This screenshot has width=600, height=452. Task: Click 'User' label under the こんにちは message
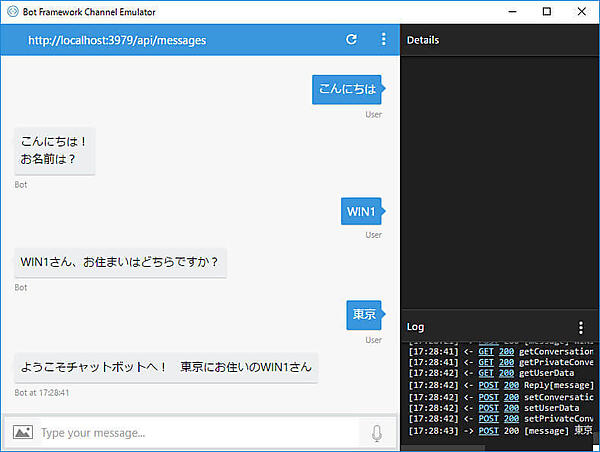[373, 114]
